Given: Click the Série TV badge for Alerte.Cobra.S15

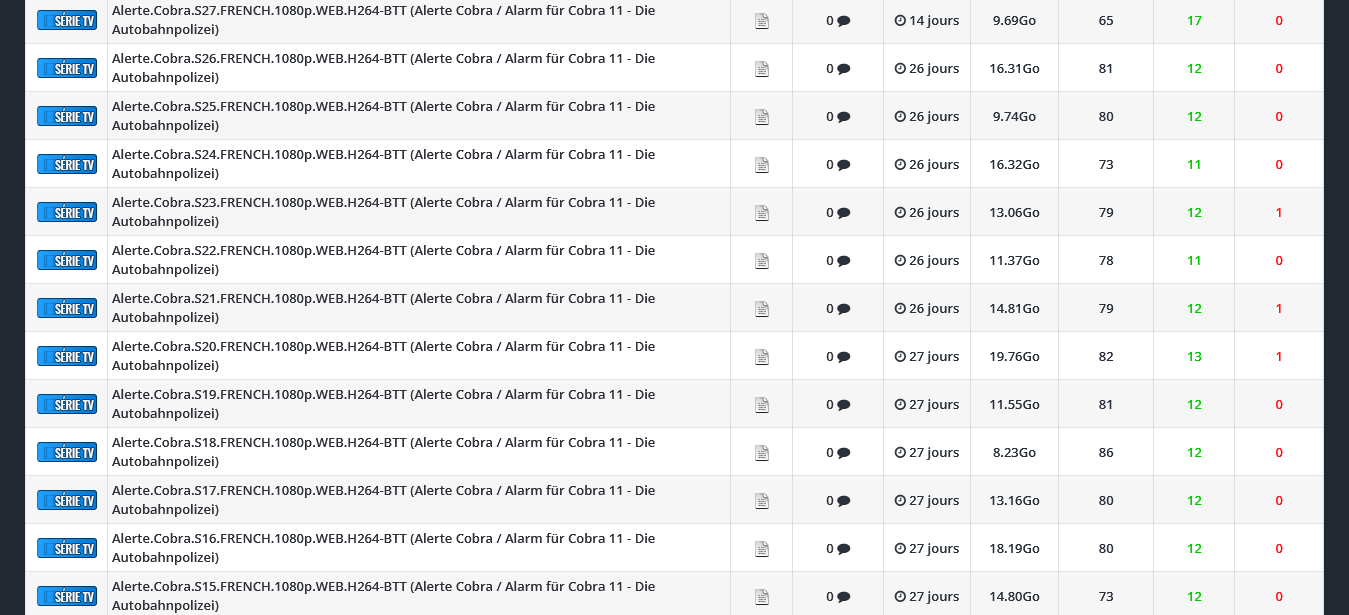Looking at the screenshot, I should 67,596.
